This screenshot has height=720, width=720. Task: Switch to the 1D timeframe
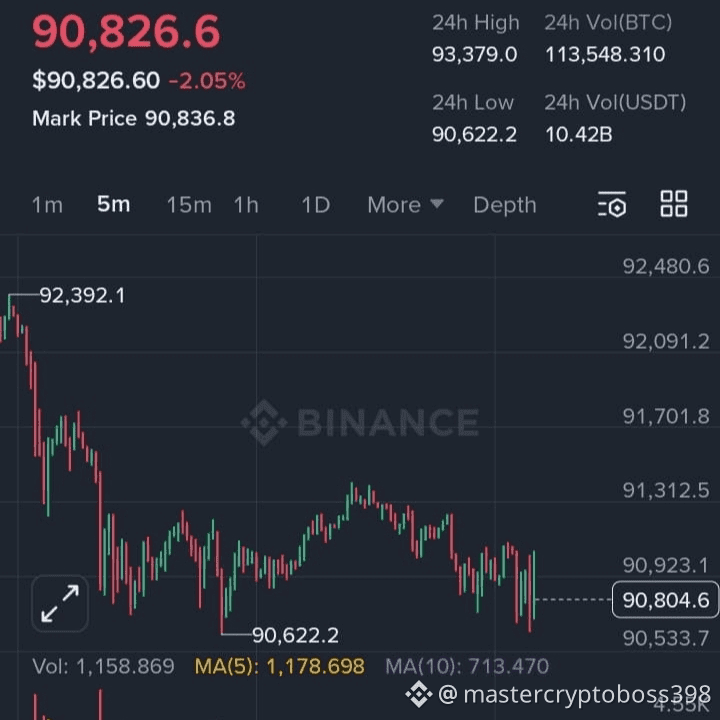pos(315,205)
